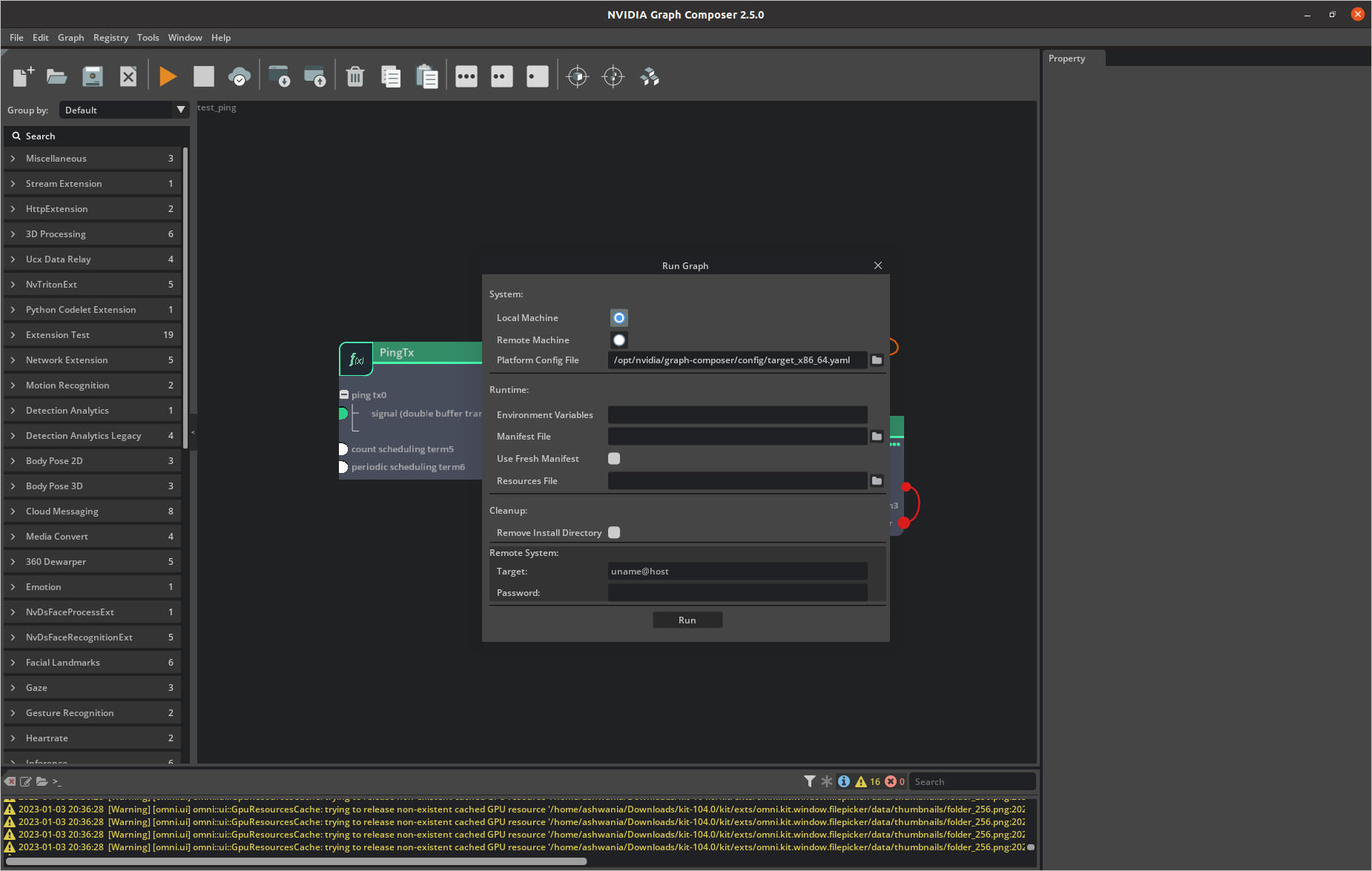The height and width of the screenshot is (871, 1372).
Task: Click the scattered cubes layout toolbar icon
Action: click(x=649, y=76)
